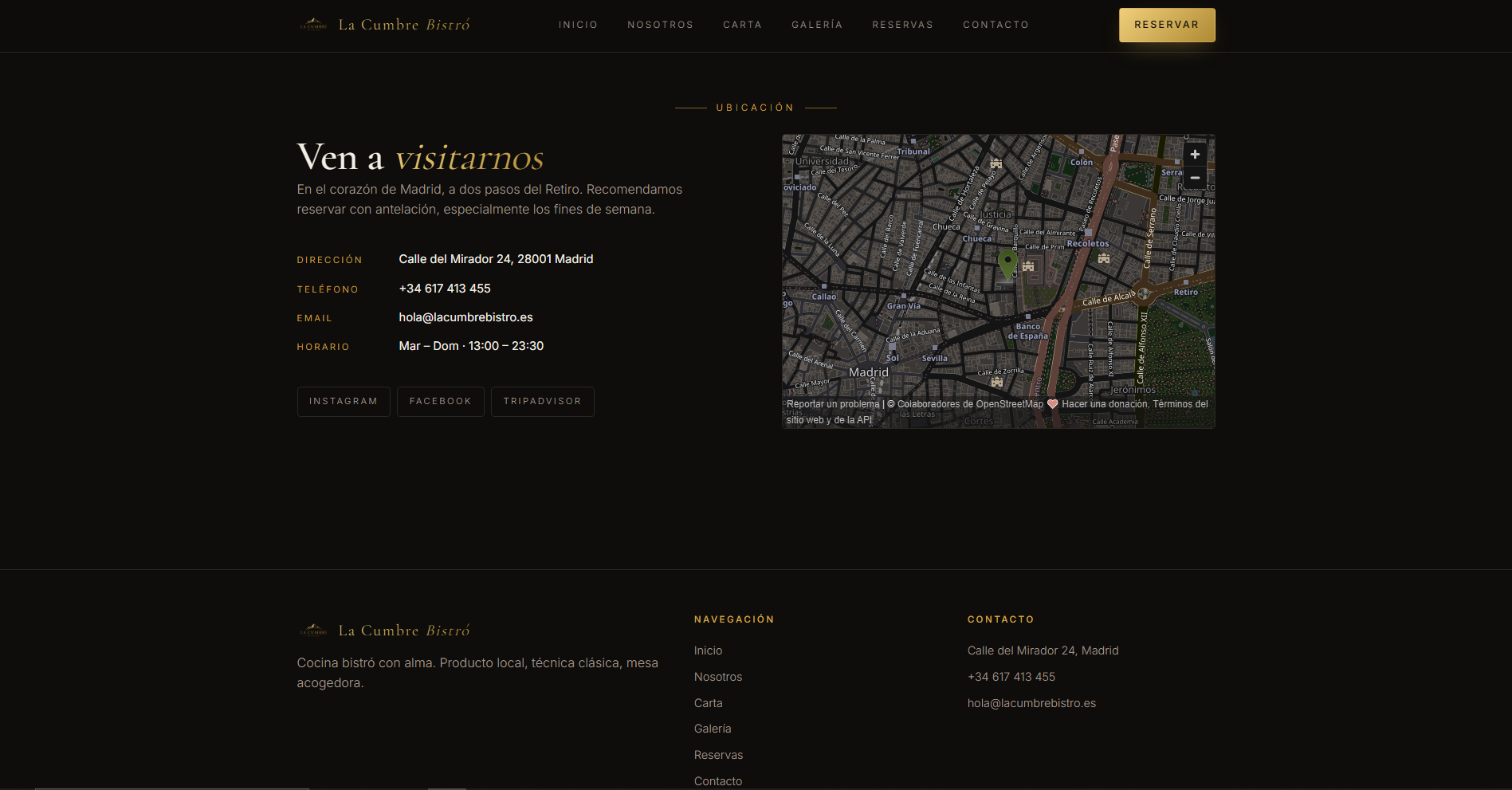This screenshot has width=1512, height=790.
Task: Open Contacto in the top navigation
Action: (x=996, y=25)
